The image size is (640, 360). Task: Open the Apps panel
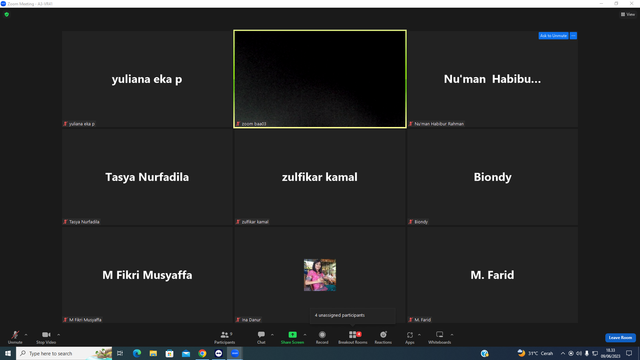[x=410, y=338]
